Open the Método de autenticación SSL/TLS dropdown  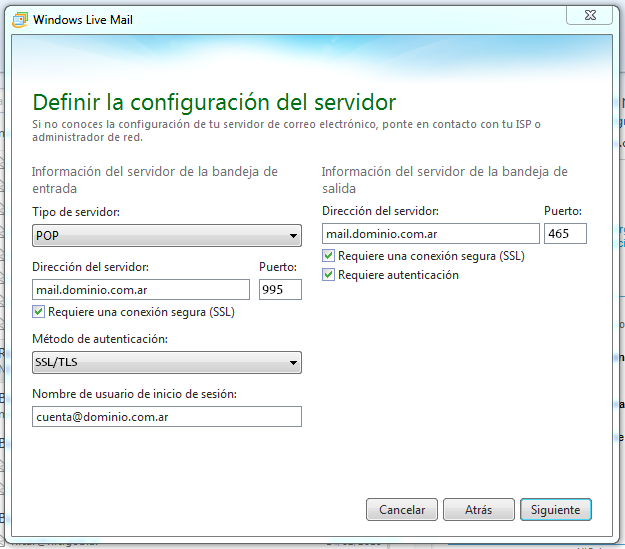click(x=167, y=362)
